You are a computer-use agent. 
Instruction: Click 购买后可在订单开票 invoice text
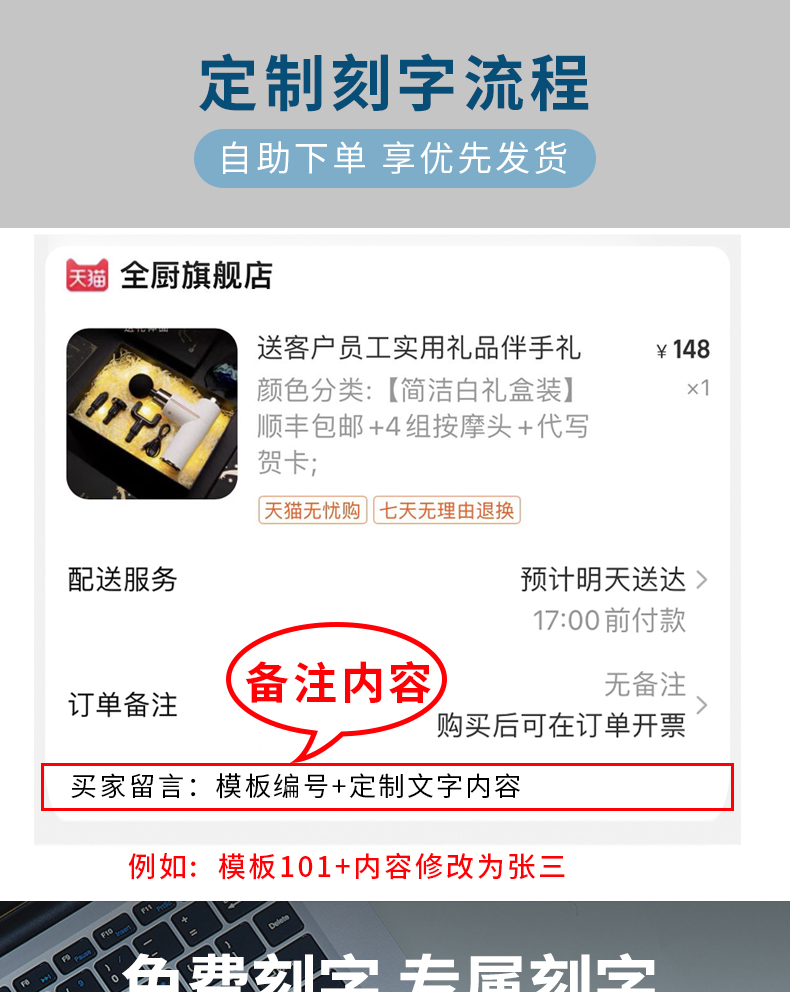(561, 725)
